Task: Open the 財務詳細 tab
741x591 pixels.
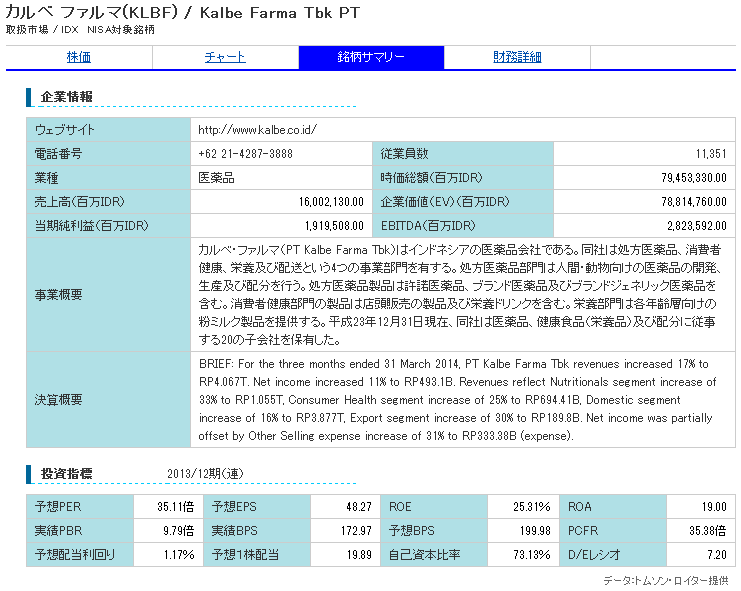Action: 517,57
